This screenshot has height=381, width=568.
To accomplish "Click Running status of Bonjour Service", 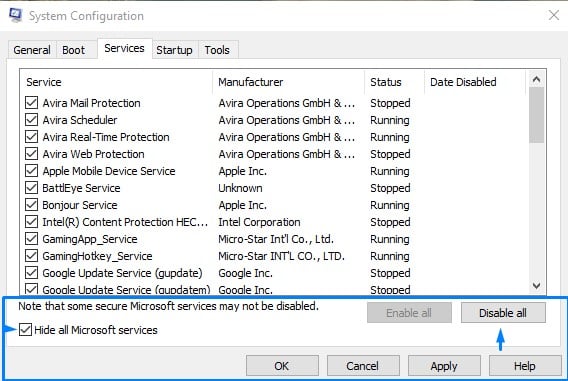I will point(390,205).
